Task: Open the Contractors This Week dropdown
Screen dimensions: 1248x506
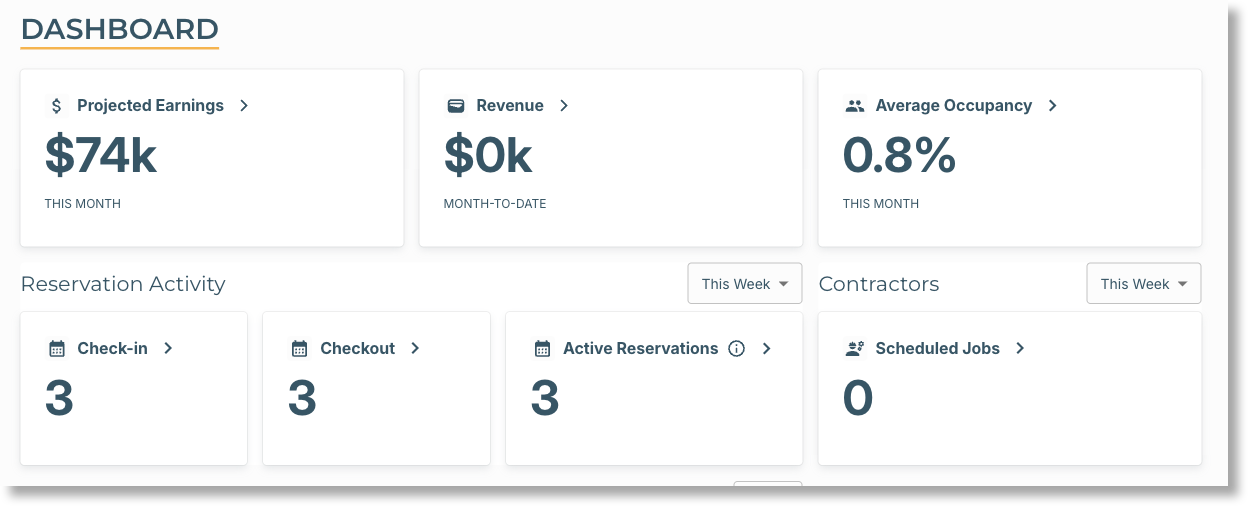Action: [1144, 284]
